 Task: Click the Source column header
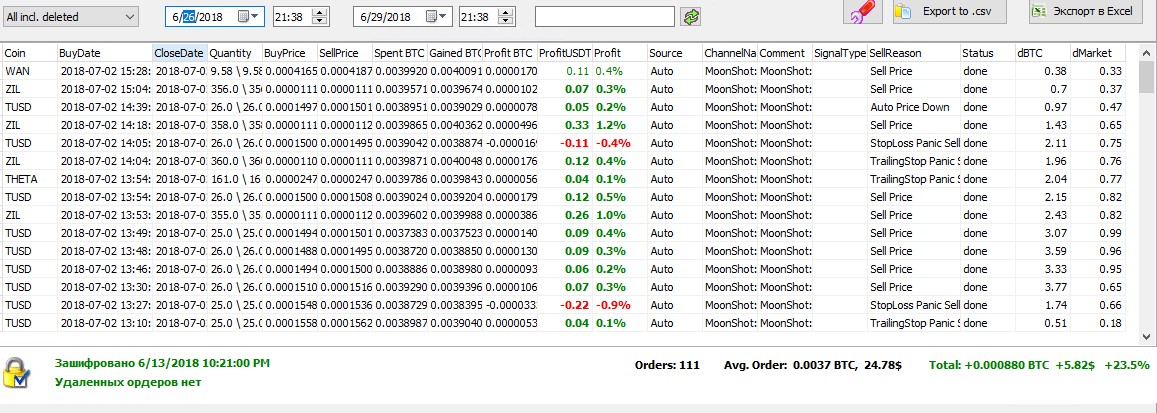[x=674, y=53]
